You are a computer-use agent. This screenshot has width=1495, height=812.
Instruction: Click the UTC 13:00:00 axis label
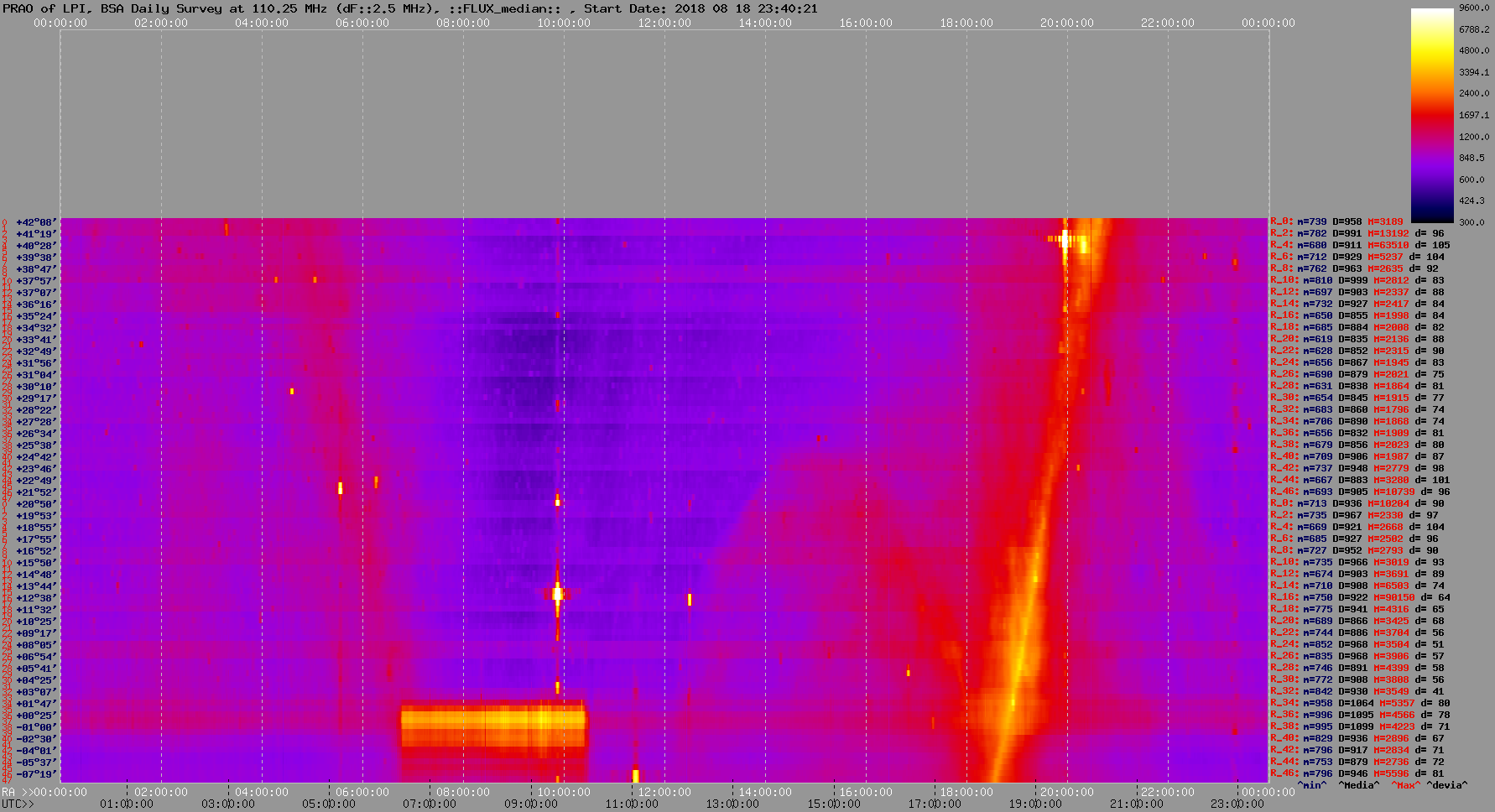click(732, 804)
